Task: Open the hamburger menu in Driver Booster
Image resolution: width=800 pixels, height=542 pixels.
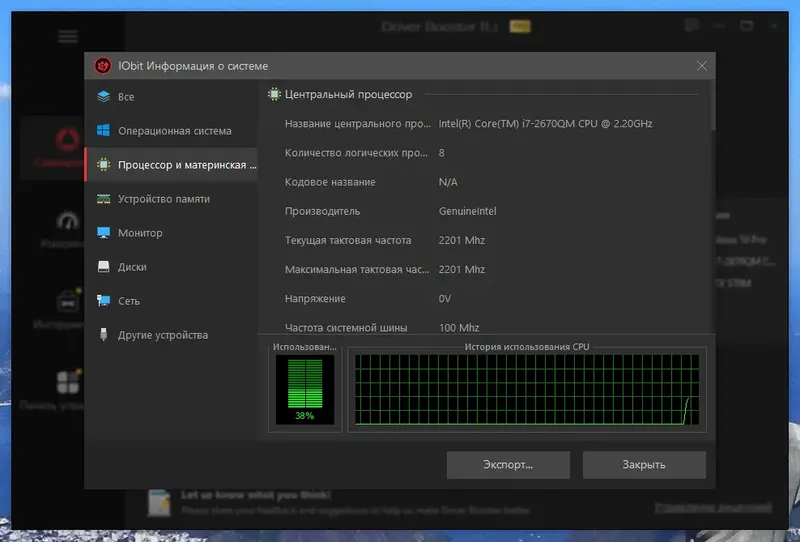Action: (68, 37)
